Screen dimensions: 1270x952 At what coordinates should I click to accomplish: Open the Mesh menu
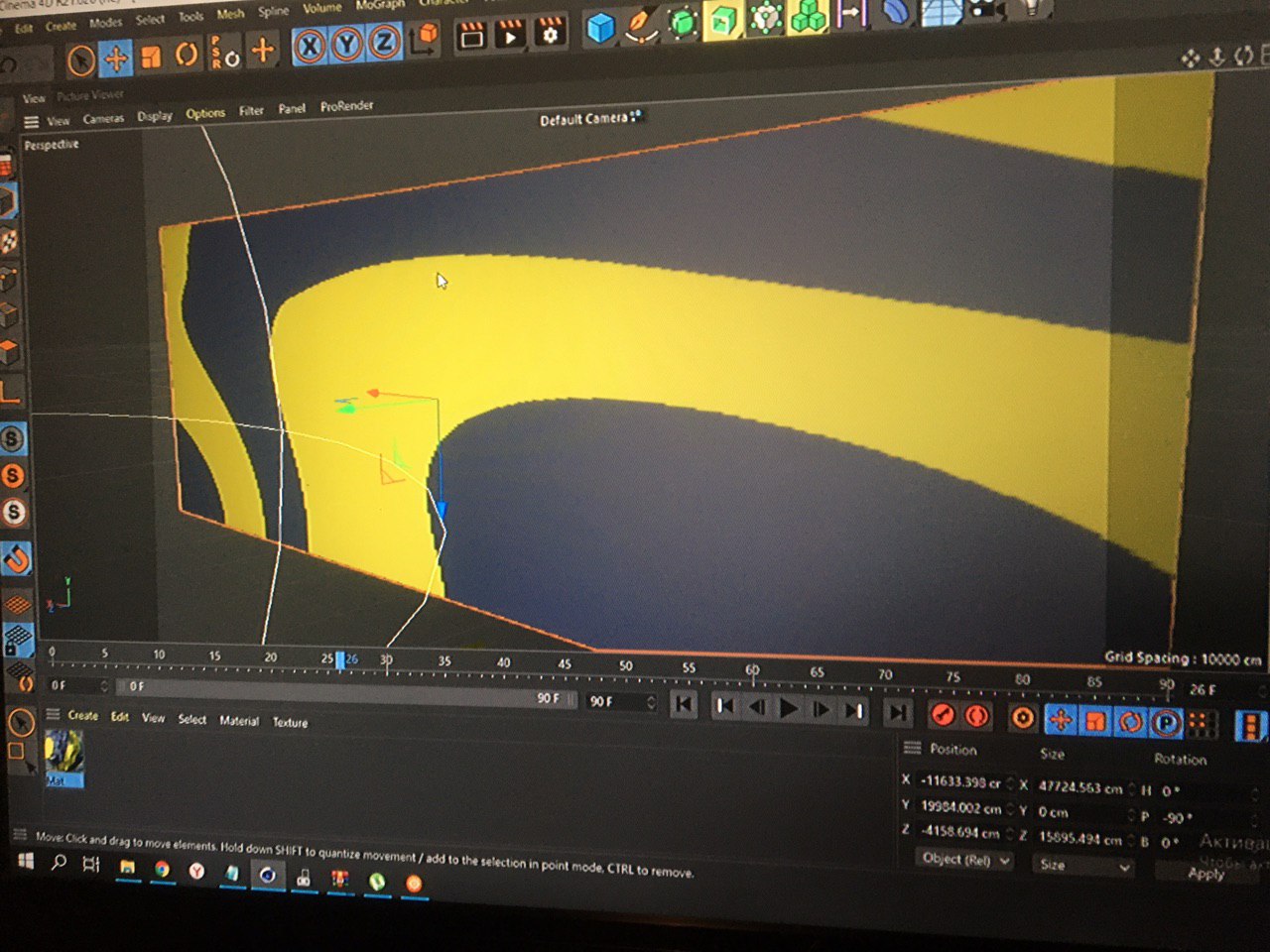pos(230,15)
